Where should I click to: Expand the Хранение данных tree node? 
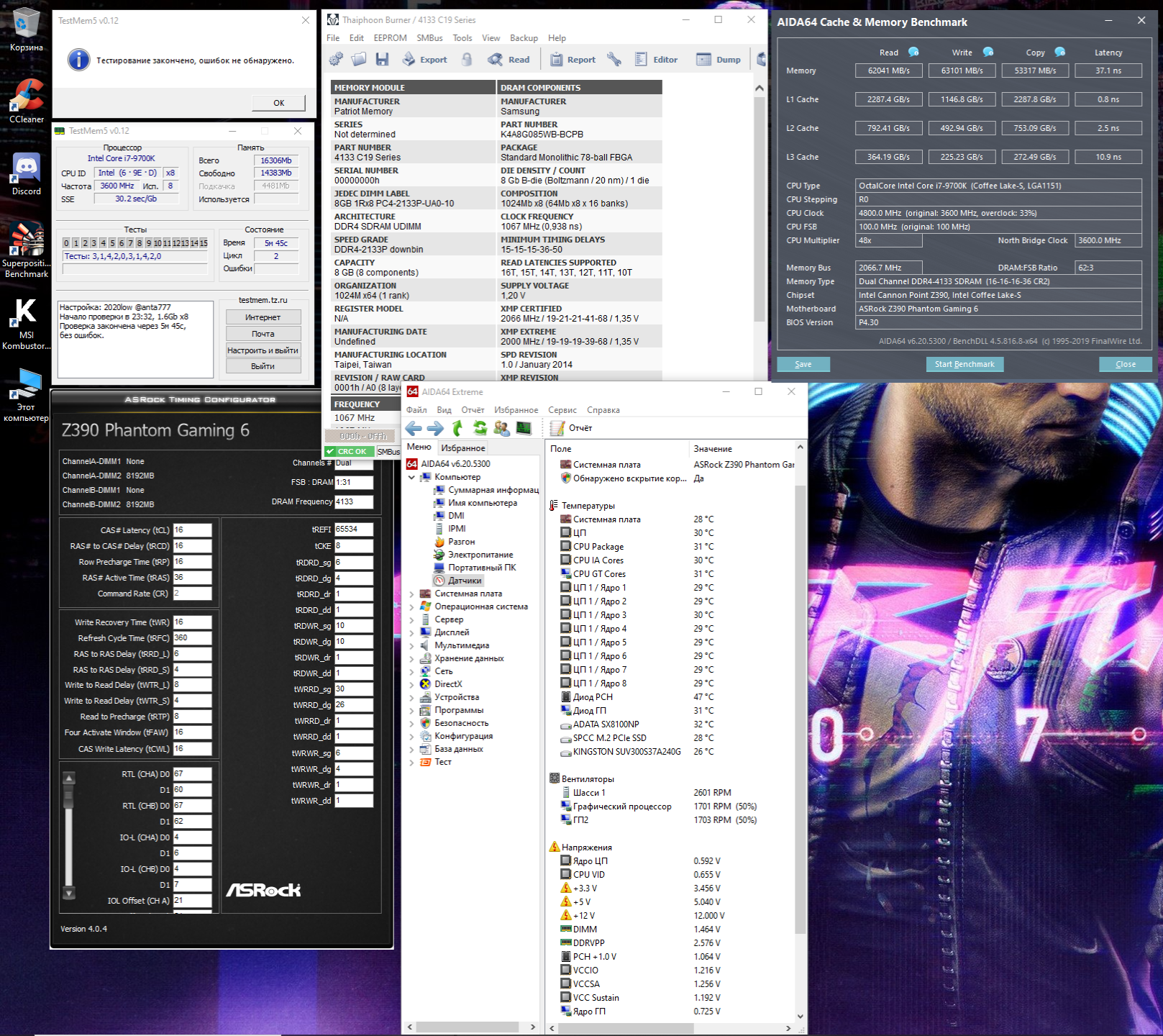[x=411, y=658]
